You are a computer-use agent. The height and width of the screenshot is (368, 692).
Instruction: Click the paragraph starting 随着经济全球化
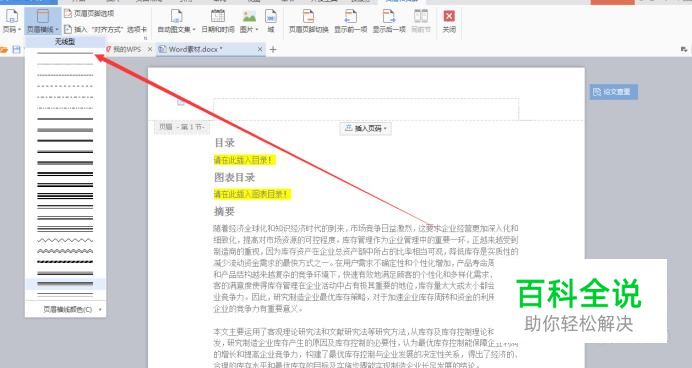coord(366,268)
